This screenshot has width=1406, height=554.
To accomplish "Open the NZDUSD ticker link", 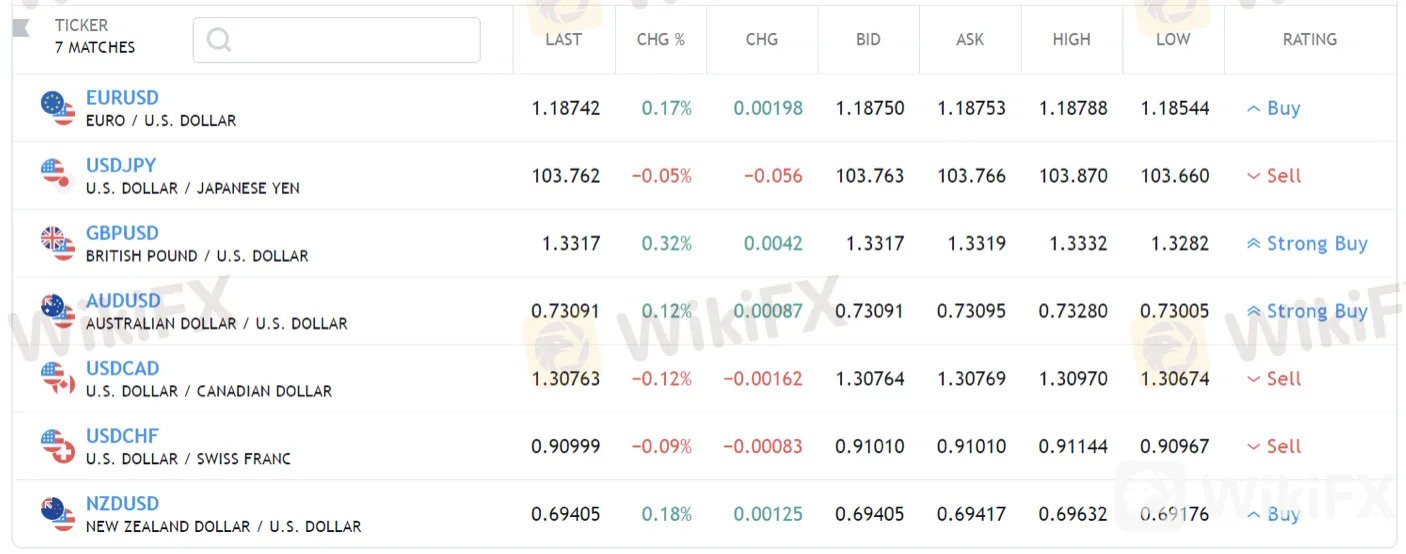I will (122, 504).
